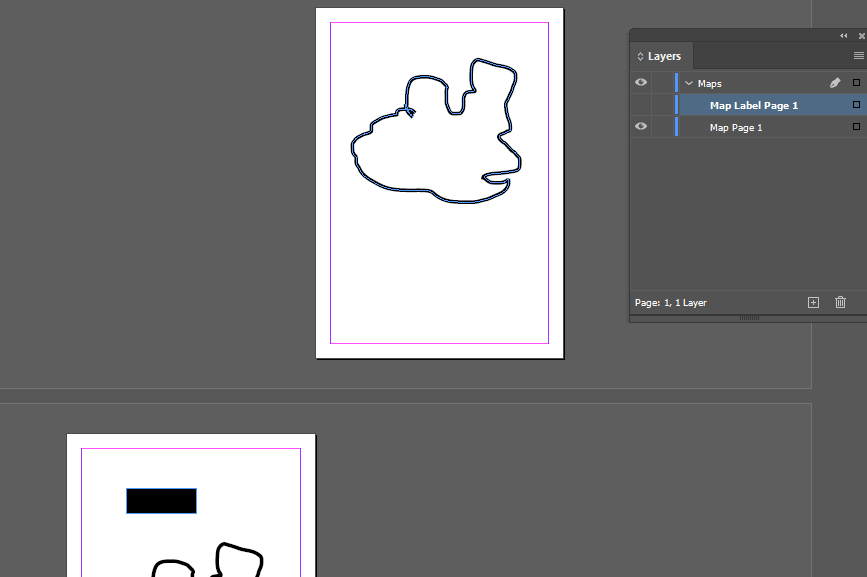This screenshot has height=577, width=867.
Task: Show the Map Label Page 1 layer
Action: coord(640,105)
